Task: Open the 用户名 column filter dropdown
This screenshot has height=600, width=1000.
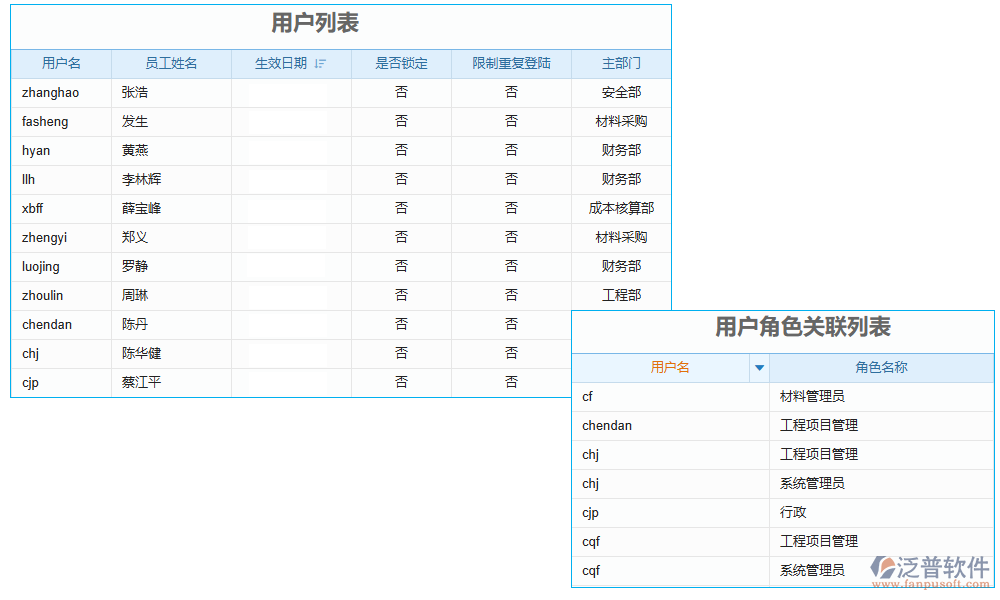Action: pyautogui.click(x=760, y=368)
